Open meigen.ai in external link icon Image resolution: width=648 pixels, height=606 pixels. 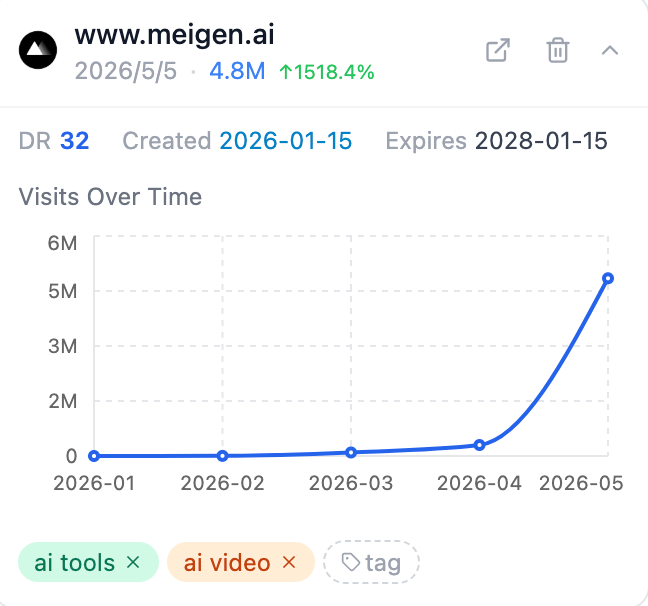click(498, 50)
